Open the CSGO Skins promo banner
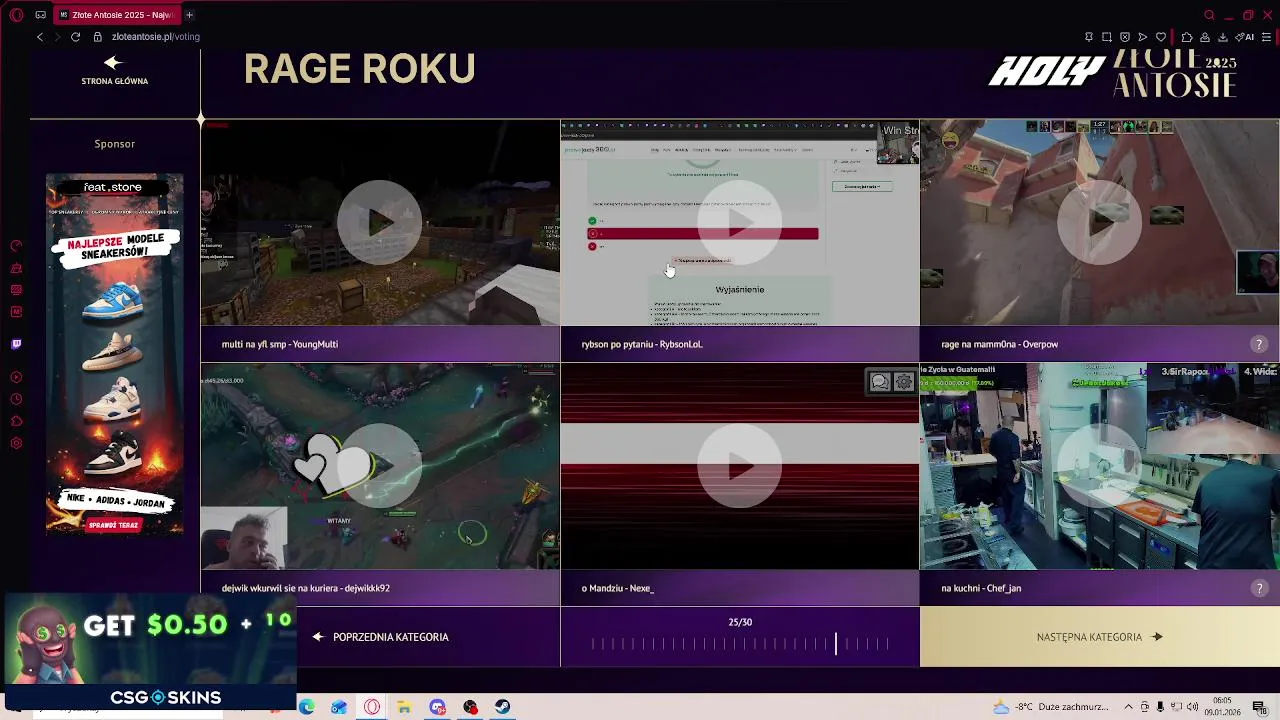The image size is (1280, 720). tap(150, 650)
